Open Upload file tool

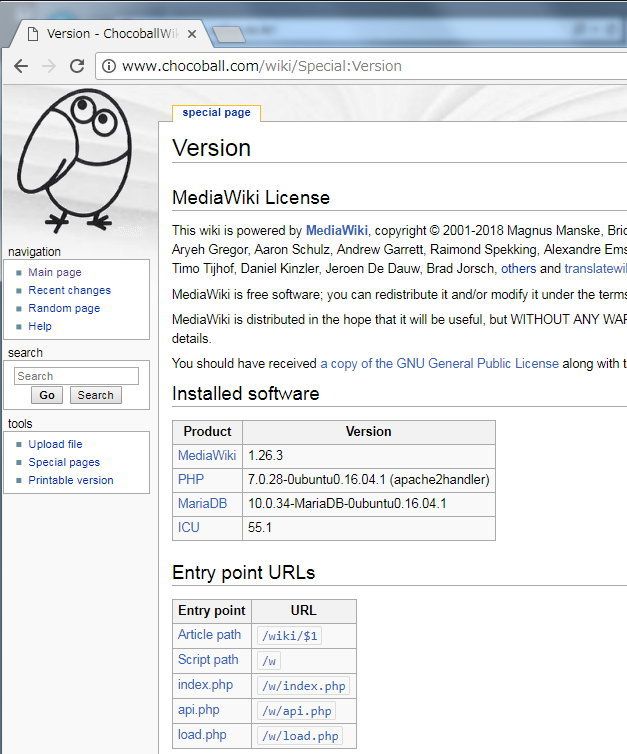tap(55, 444)
